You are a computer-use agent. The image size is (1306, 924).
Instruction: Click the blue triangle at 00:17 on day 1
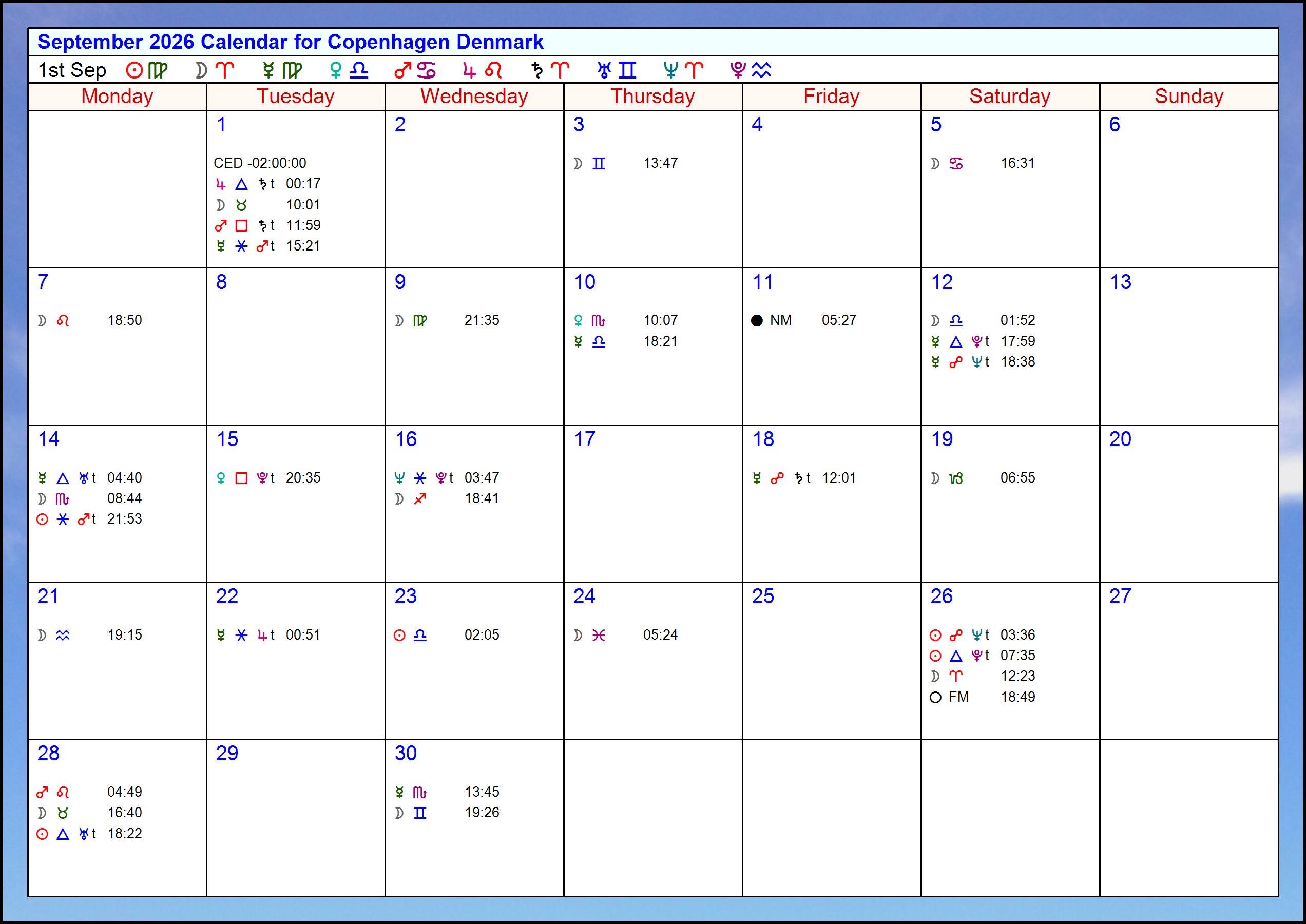point(241,184)
